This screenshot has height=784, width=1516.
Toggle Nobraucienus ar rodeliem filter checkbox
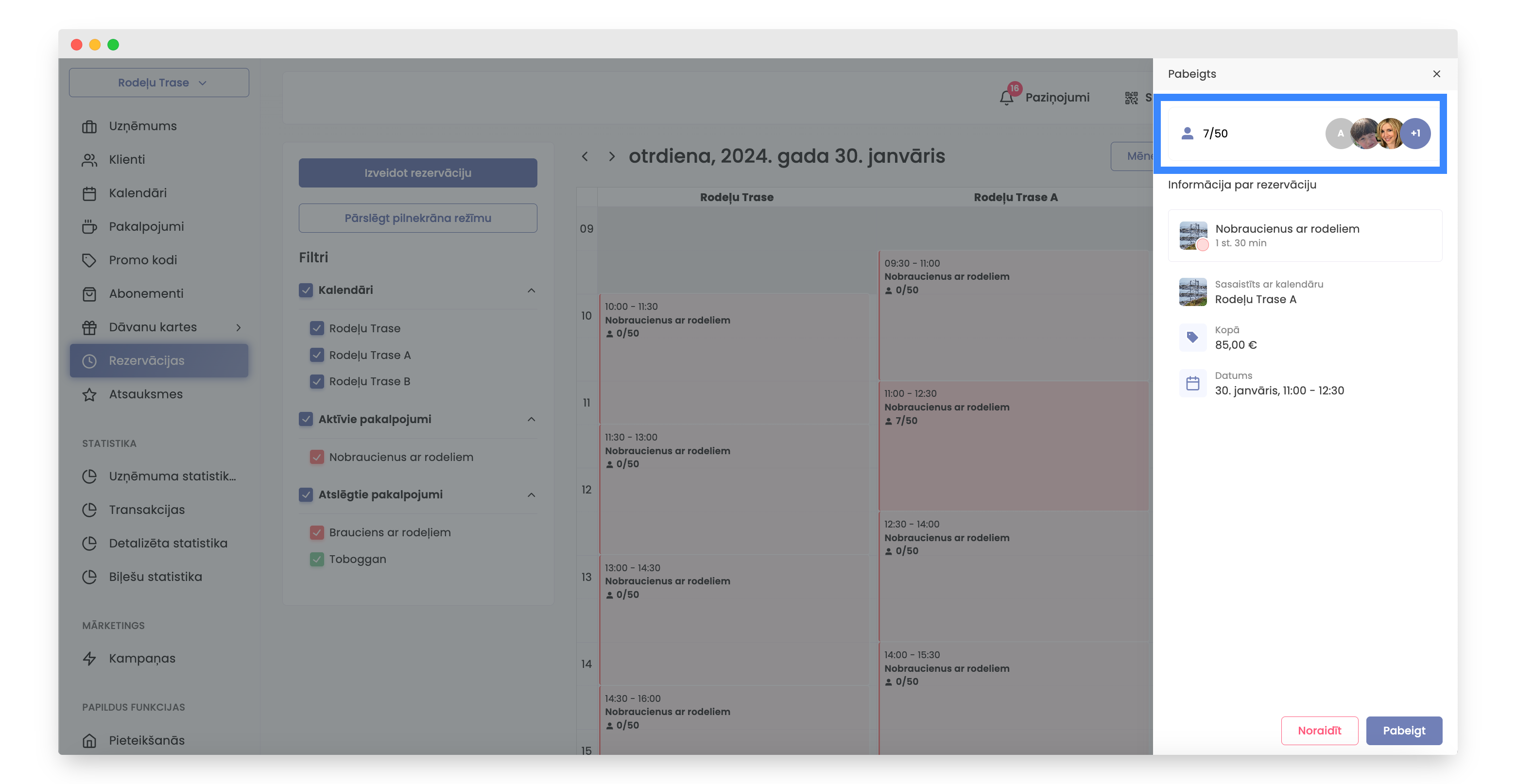coord(317,457)
